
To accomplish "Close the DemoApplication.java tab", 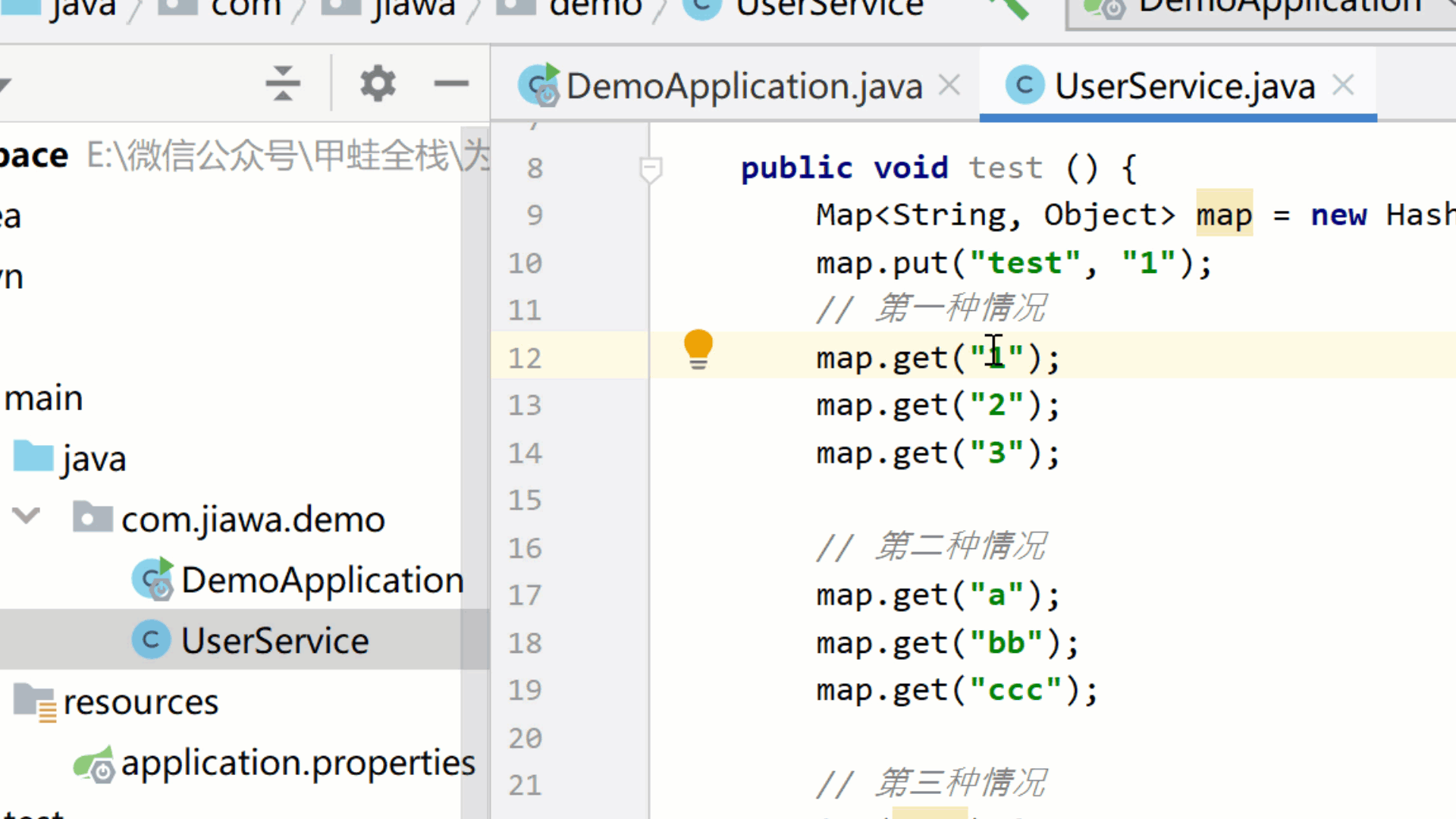I will click(x=949, y=85).
